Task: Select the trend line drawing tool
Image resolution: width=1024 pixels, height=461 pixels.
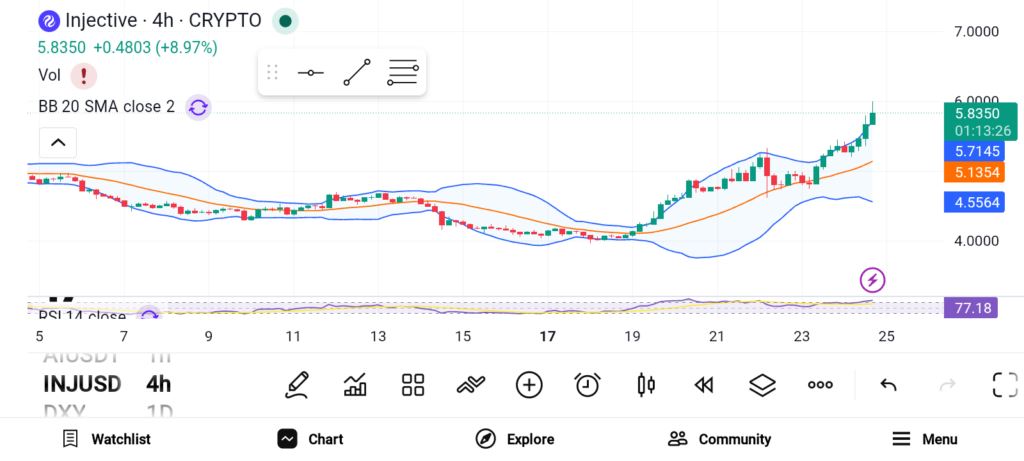Action: (357, 72)
